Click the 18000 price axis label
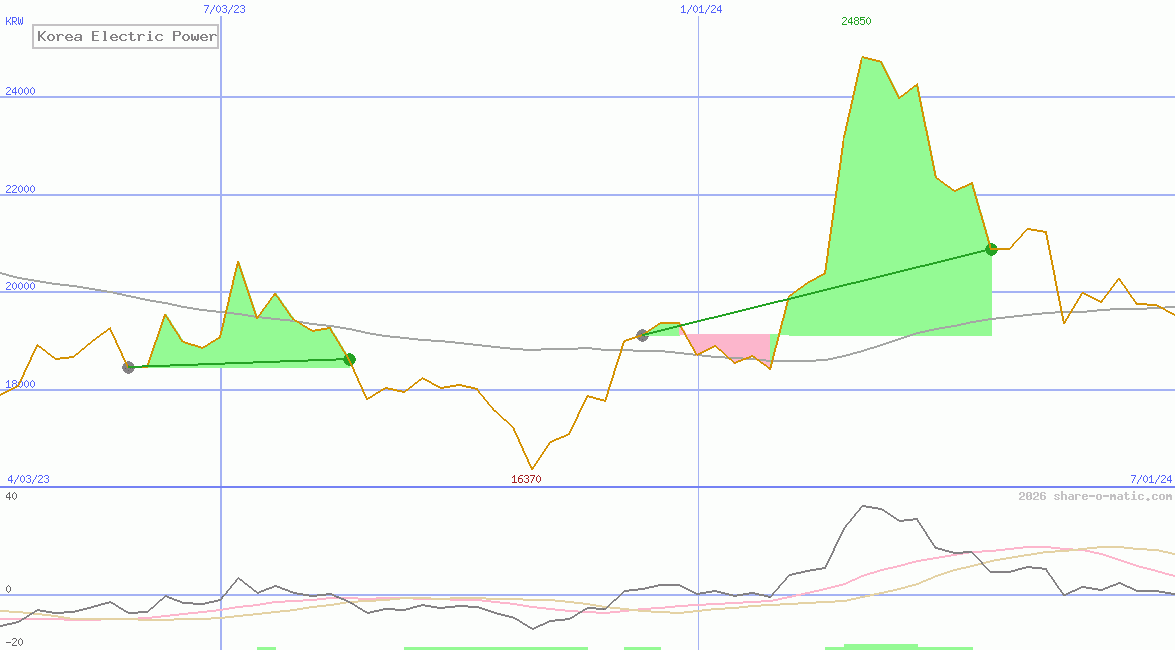Viewport: 1175px width, 650px height. pos(21,384)
